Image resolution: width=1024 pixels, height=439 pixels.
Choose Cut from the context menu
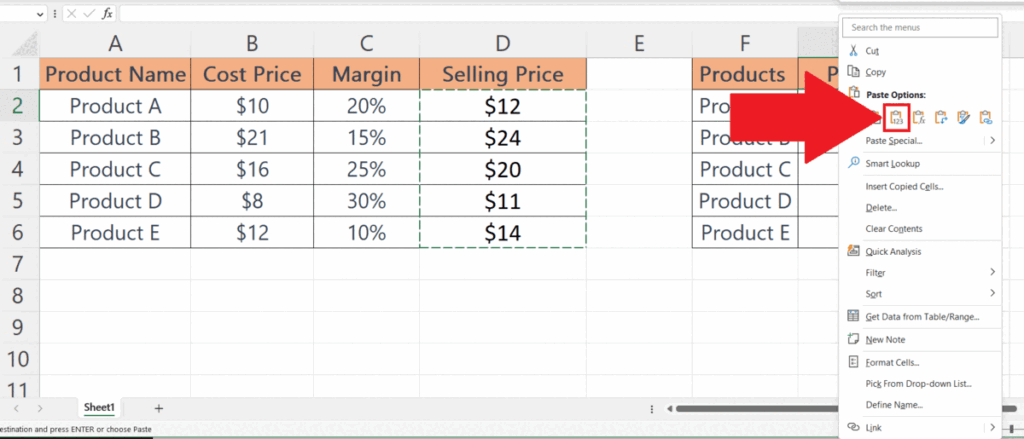920,50
